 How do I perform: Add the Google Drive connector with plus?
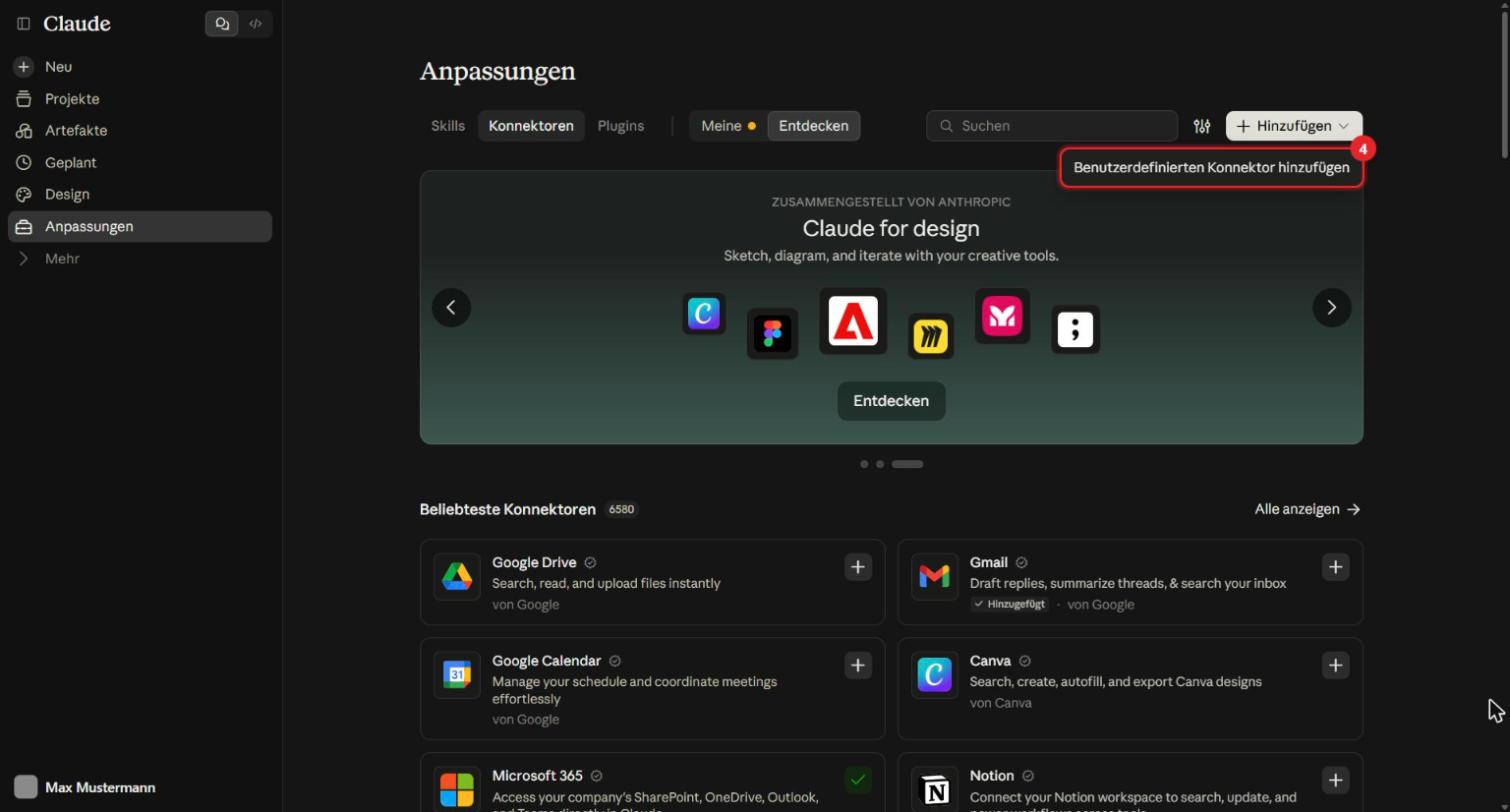pos(858,567)
